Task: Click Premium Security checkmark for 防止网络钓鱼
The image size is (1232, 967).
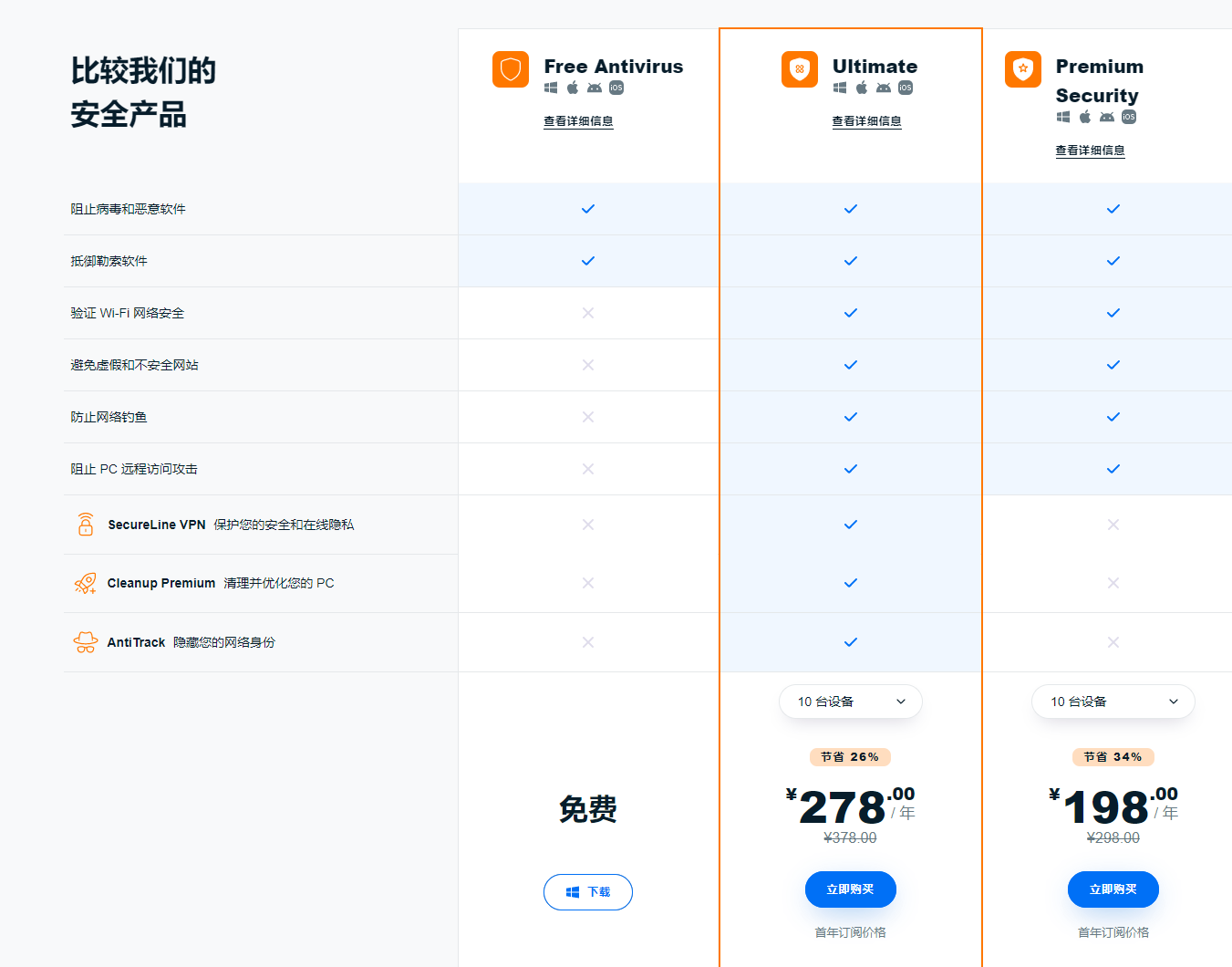Action: click(1113, 417)
